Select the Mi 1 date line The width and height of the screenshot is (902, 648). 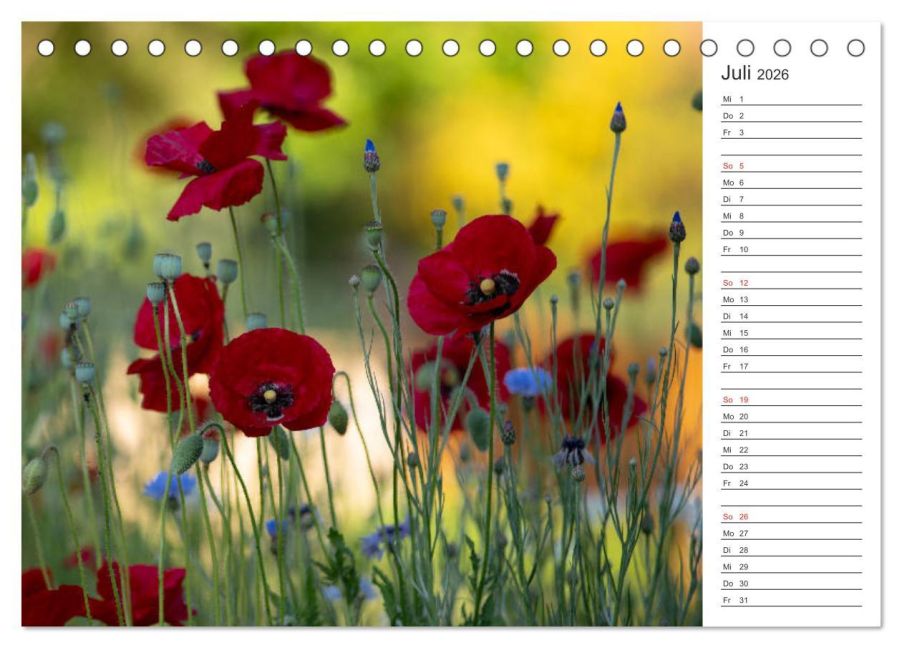[x=792, y=99]
